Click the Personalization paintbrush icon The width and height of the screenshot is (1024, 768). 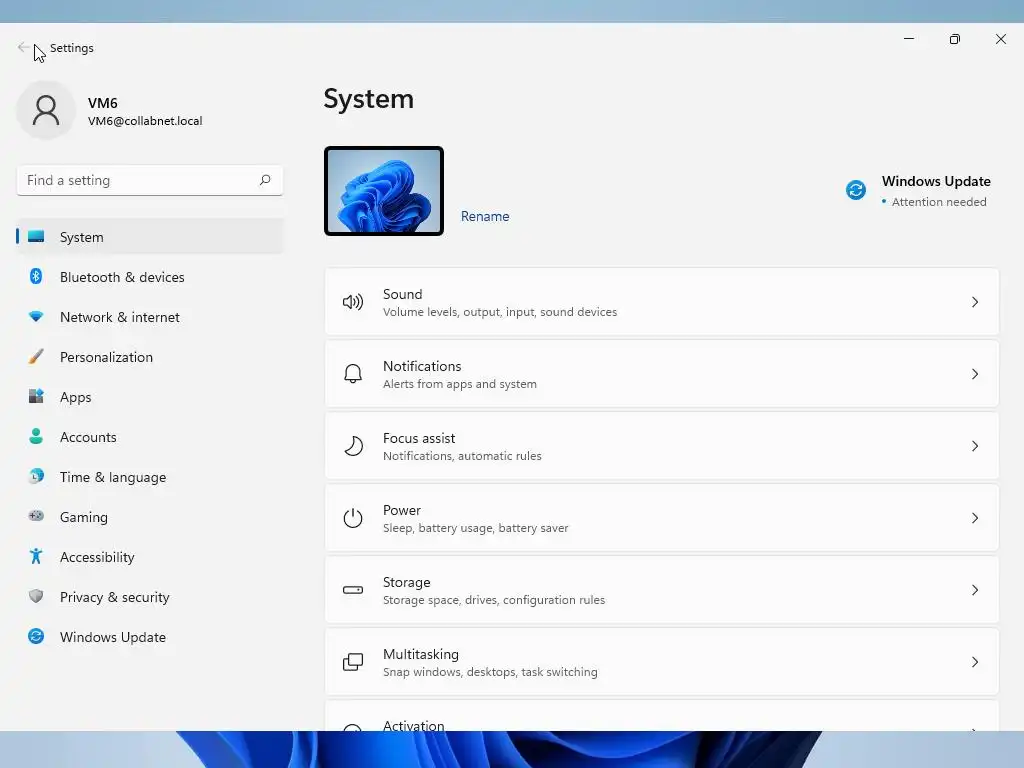pos(36,357)
